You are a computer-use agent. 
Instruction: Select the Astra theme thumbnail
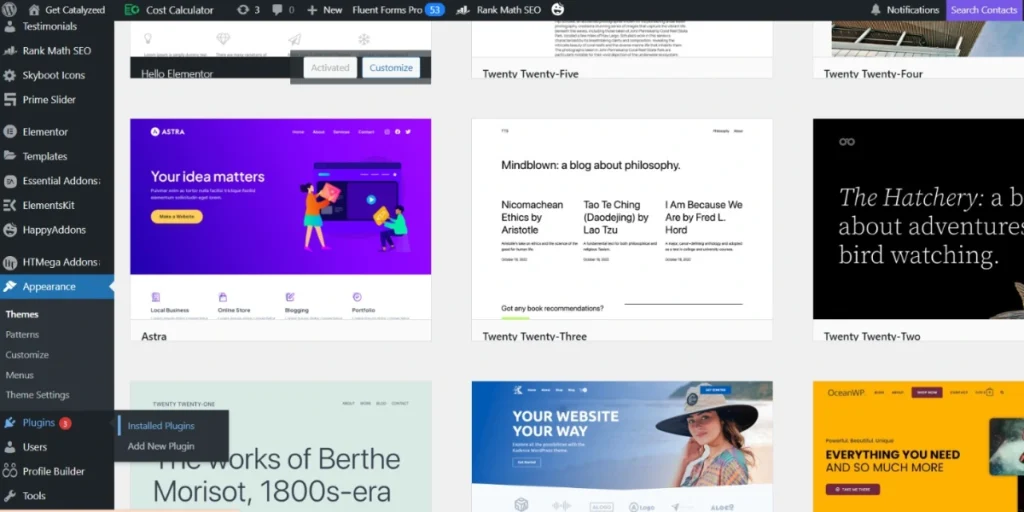pos(280,219)
